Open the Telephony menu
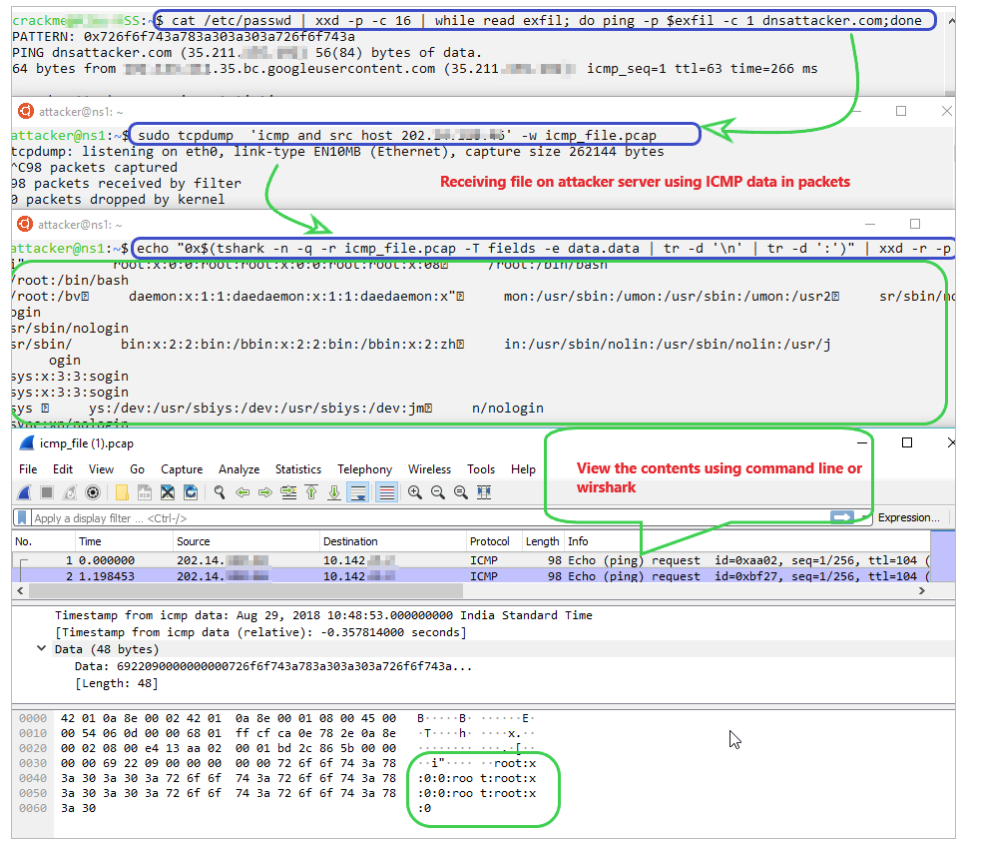 click(x=365, y=469)
